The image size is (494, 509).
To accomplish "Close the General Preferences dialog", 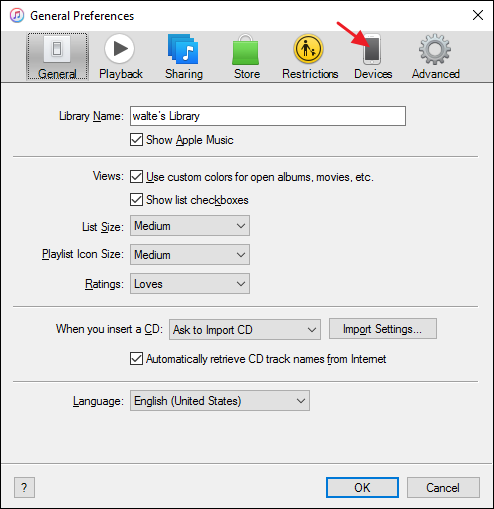I will pyautogui.click(x=478, y=15).
